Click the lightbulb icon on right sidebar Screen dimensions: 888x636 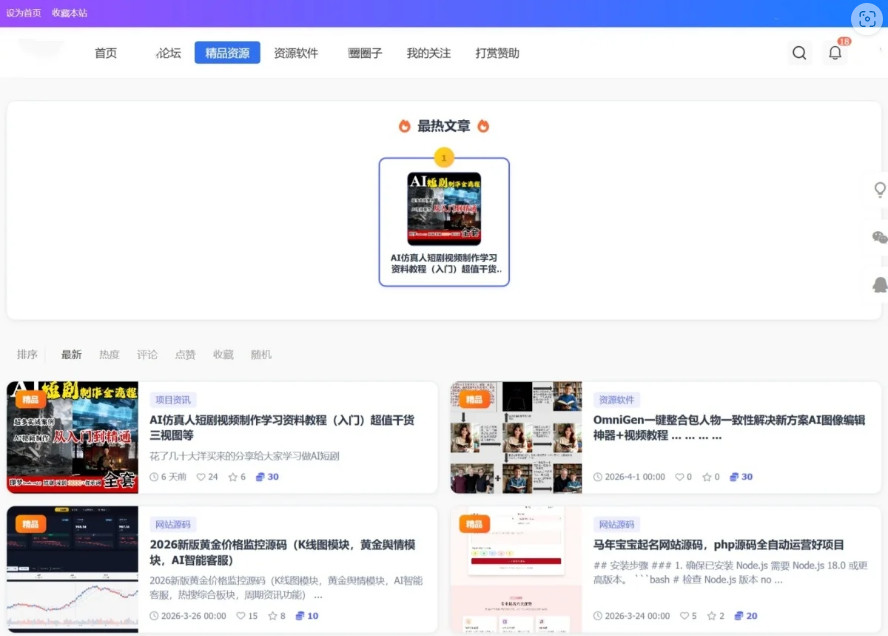coord(880,190)
